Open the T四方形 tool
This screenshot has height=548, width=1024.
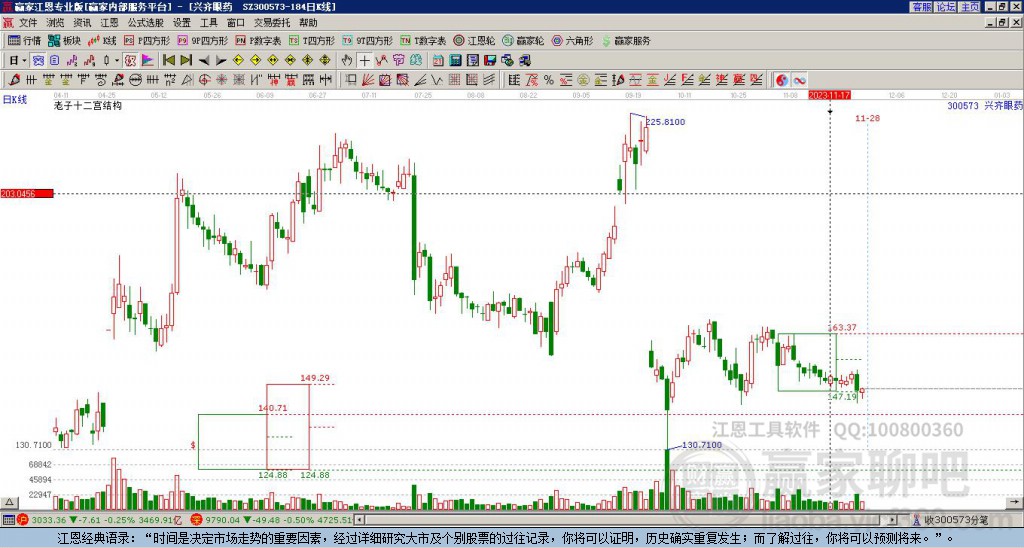pos(312,40)
